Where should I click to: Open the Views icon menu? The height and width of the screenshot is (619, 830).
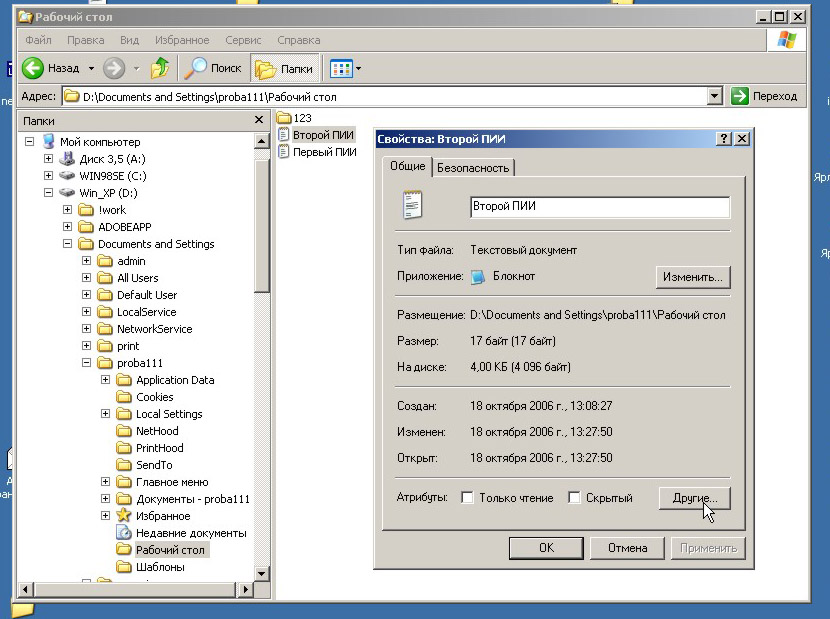(345, 69)
